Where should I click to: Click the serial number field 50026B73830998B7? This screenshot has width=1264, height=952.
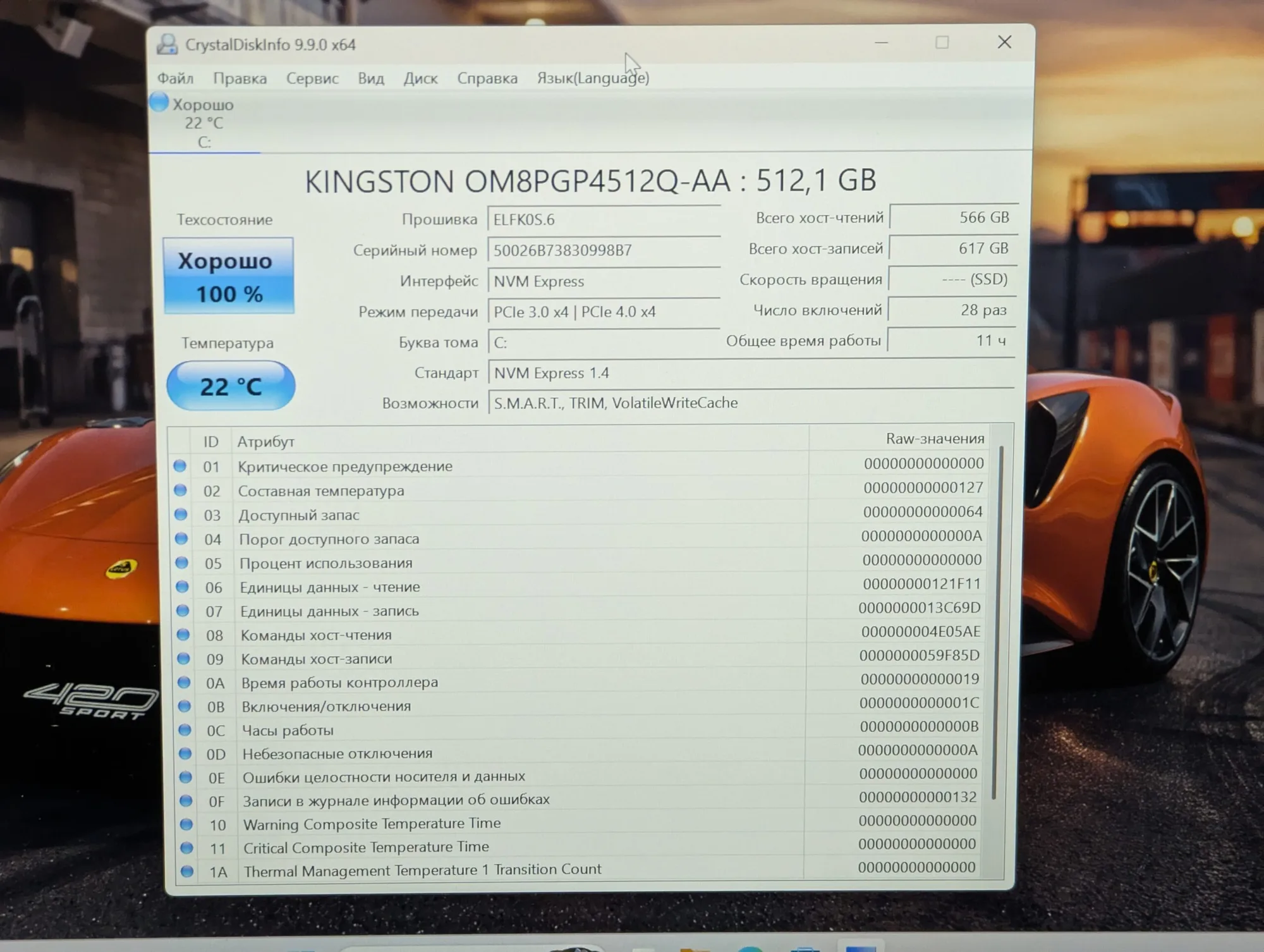(604, 250)
